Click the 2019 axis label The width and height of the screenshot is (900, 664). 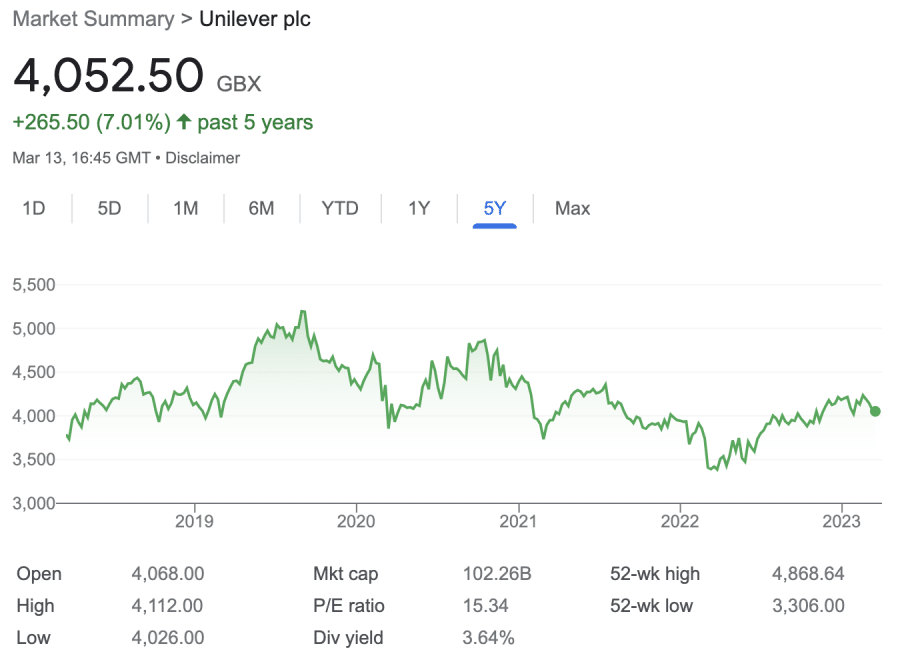coord(194,521)
